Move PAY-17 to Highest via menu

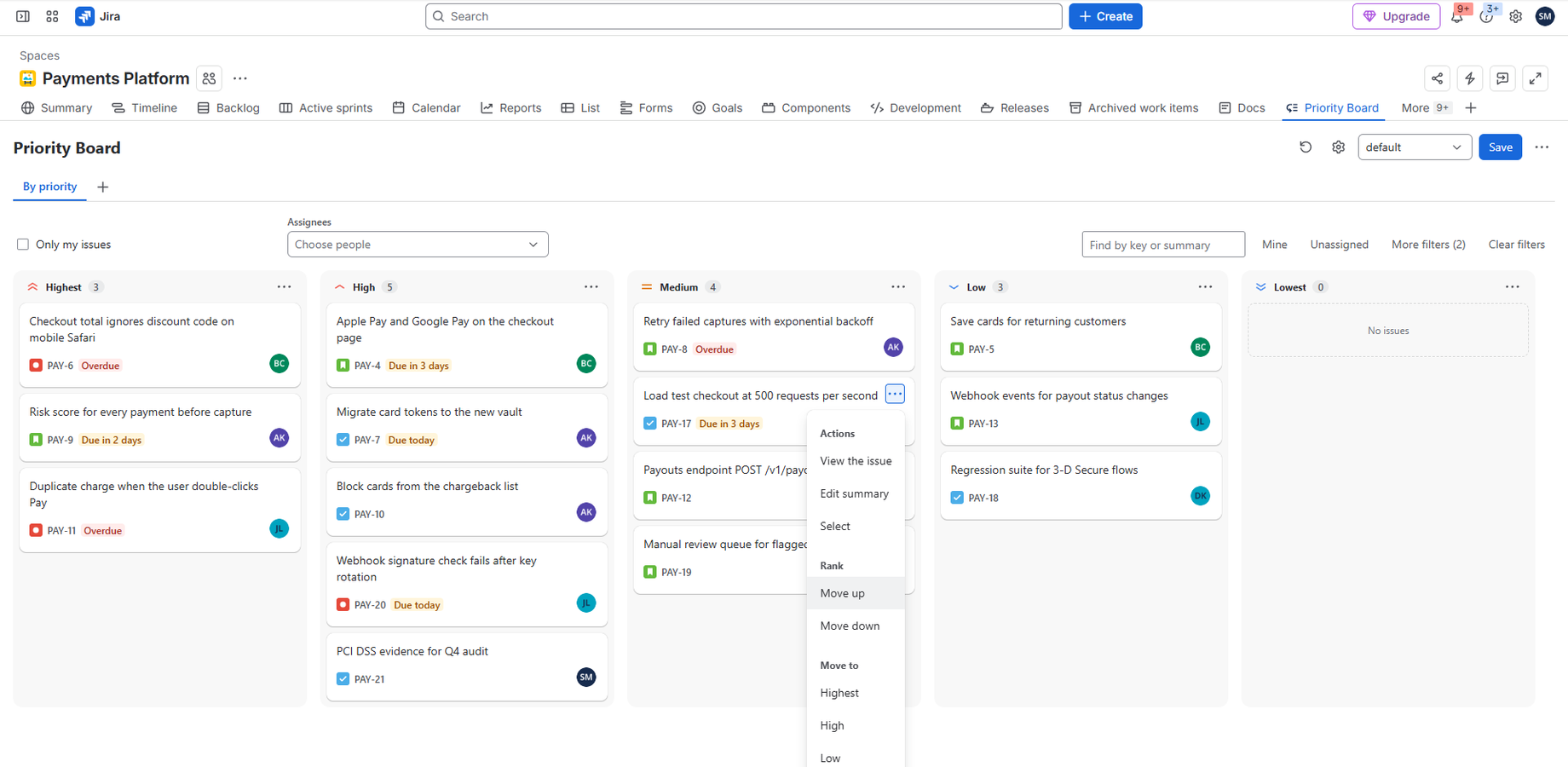[856, 693]
